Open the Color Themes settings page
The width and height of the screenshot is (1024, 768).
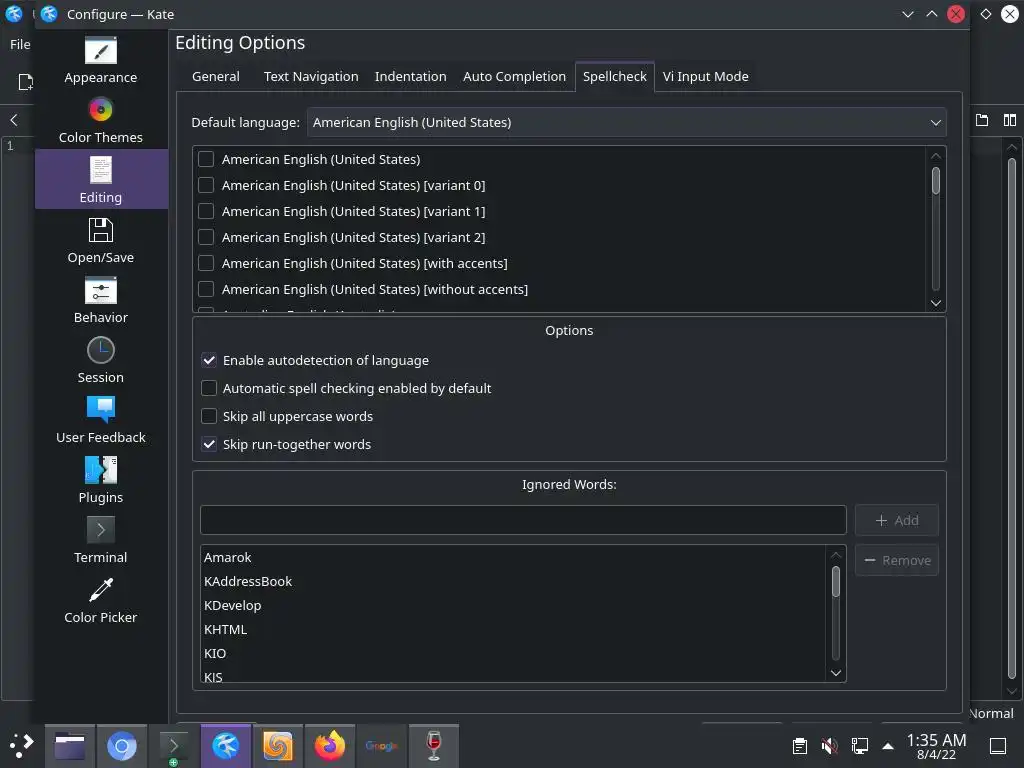(x=101, y=120)
